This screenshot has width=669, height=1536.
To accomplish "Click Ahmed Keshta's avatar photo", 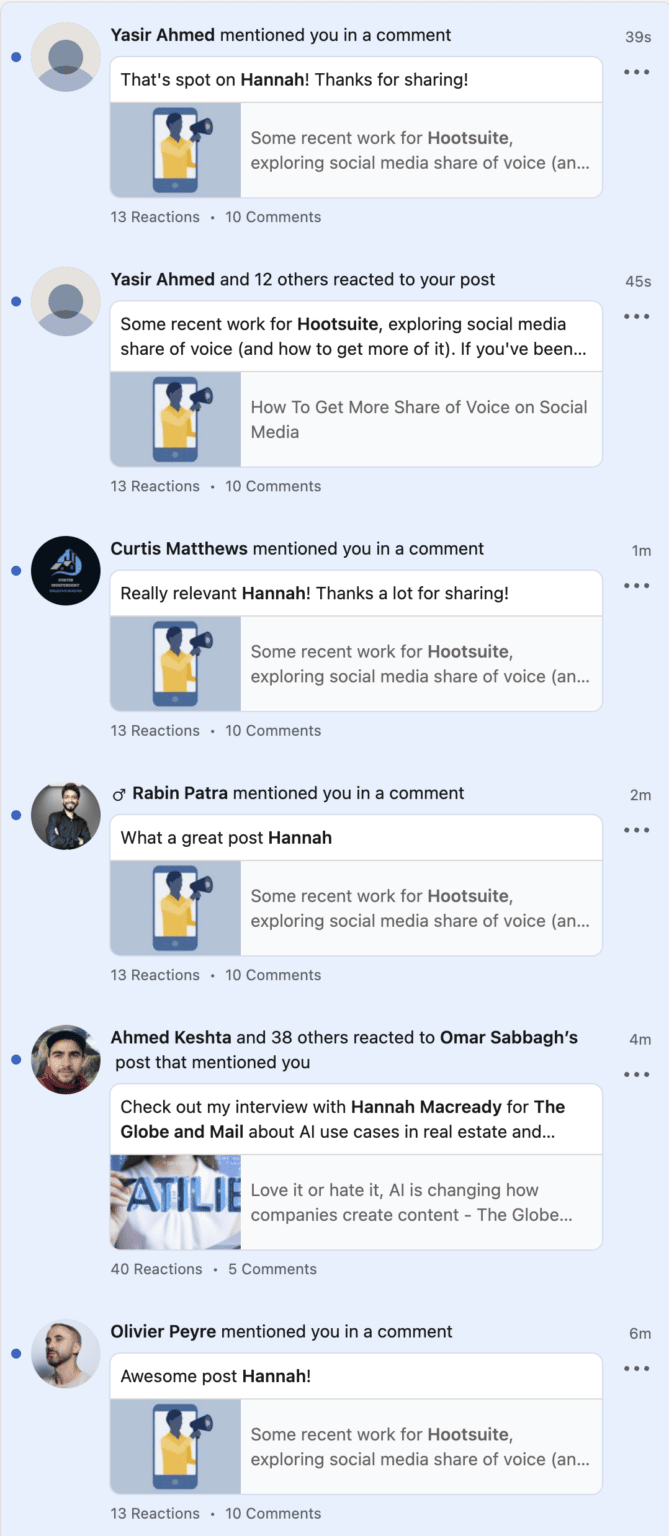I will (x=64, y=1060).
